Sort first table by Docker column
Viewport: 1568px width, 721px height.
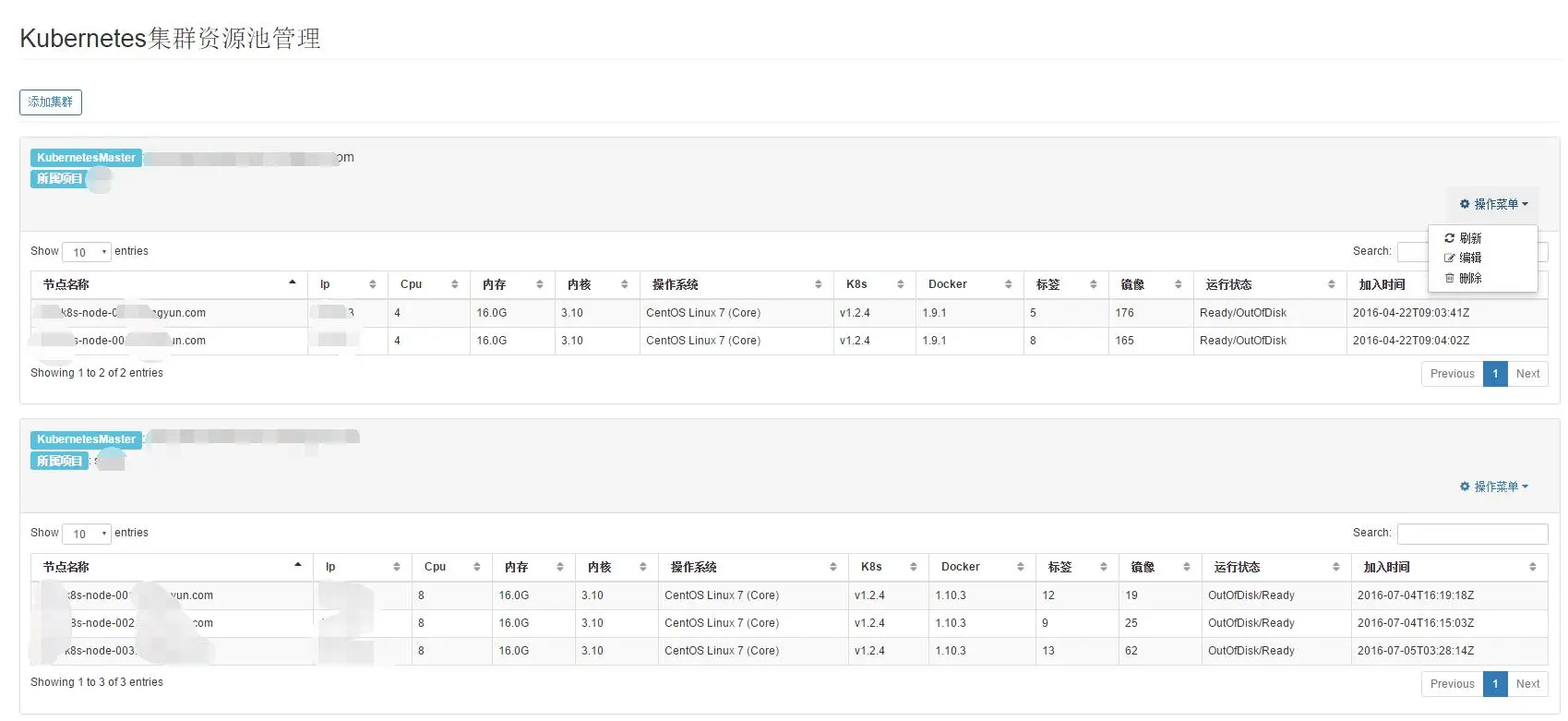point(970,284)
